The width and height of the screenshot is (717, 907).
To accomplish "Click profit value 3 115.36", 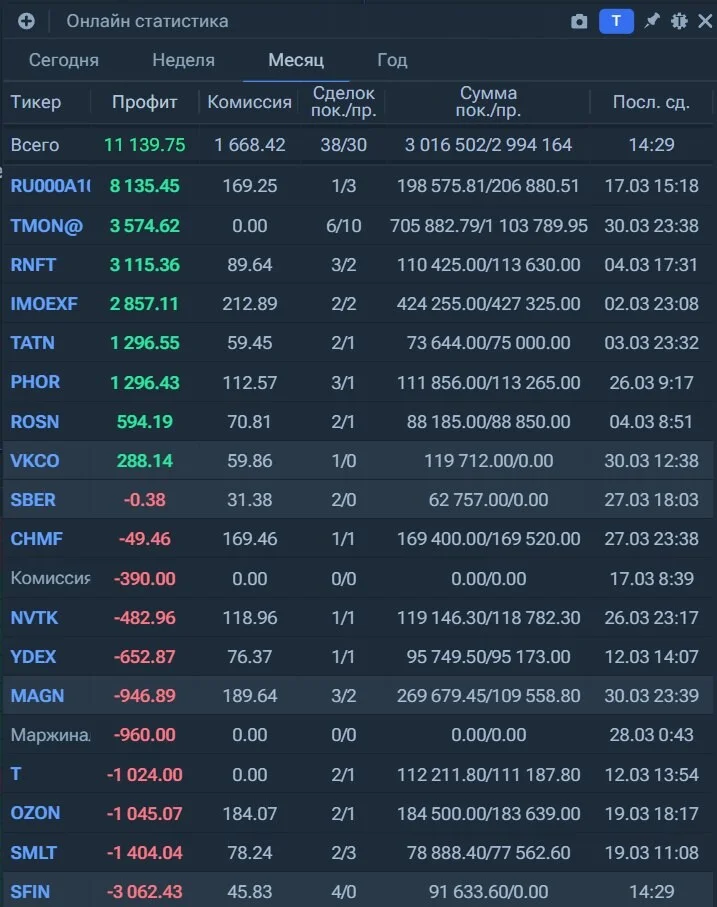I will click(x=145, y=265).
